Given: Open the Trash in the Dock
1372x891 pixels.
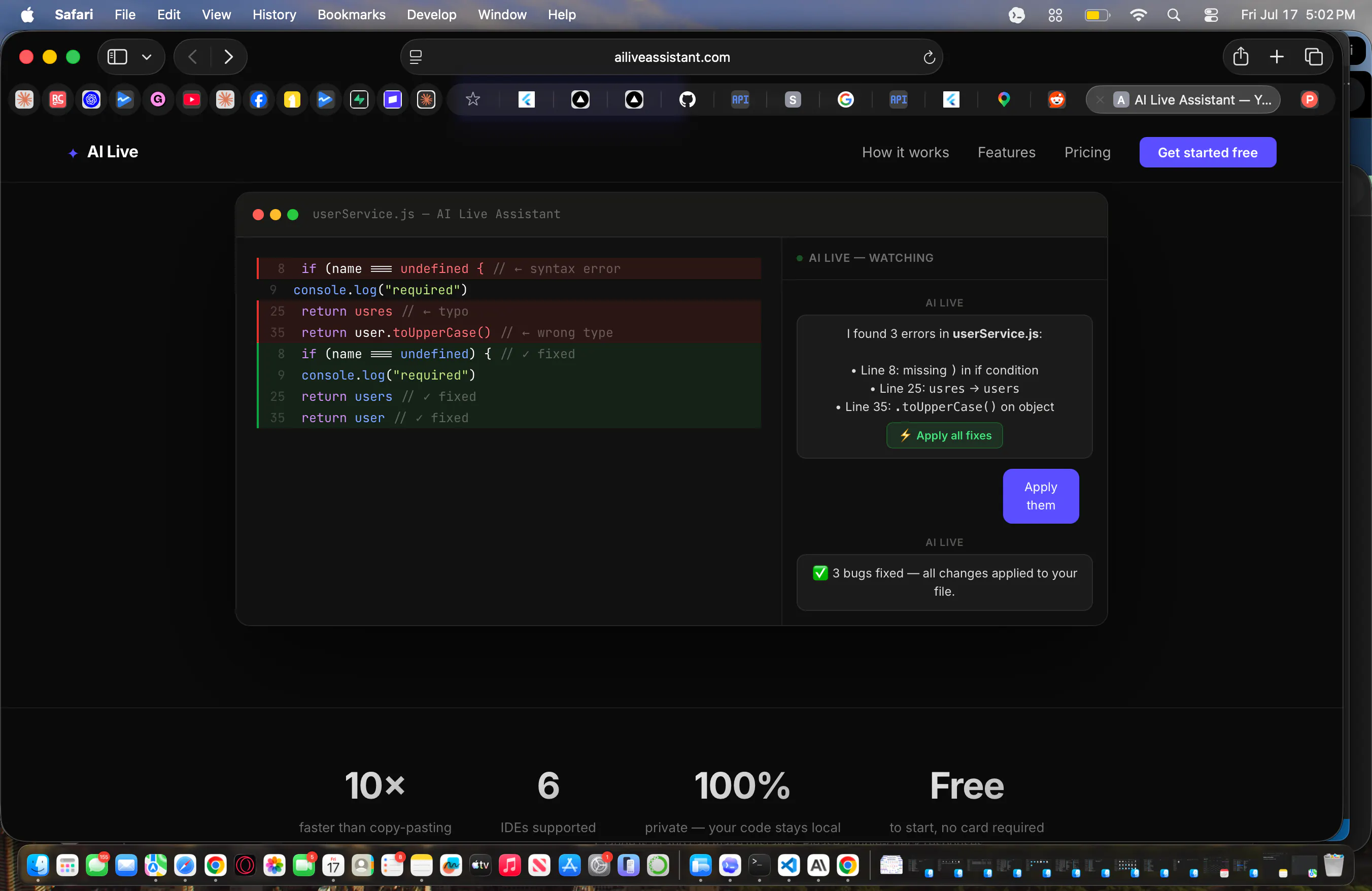Looking at the screenshot, I should tap(1333, 865).
